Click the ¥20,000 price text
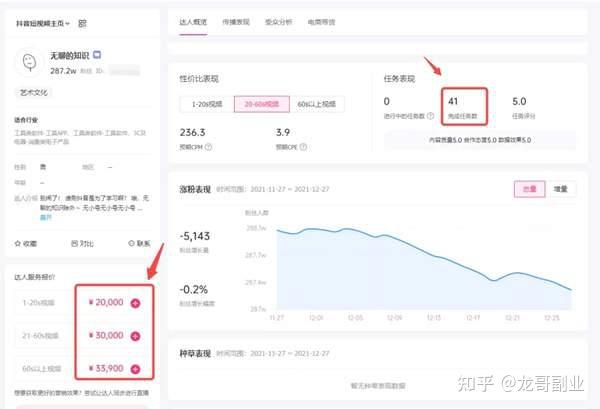The image size is (600, 409). tap(106, 302)
